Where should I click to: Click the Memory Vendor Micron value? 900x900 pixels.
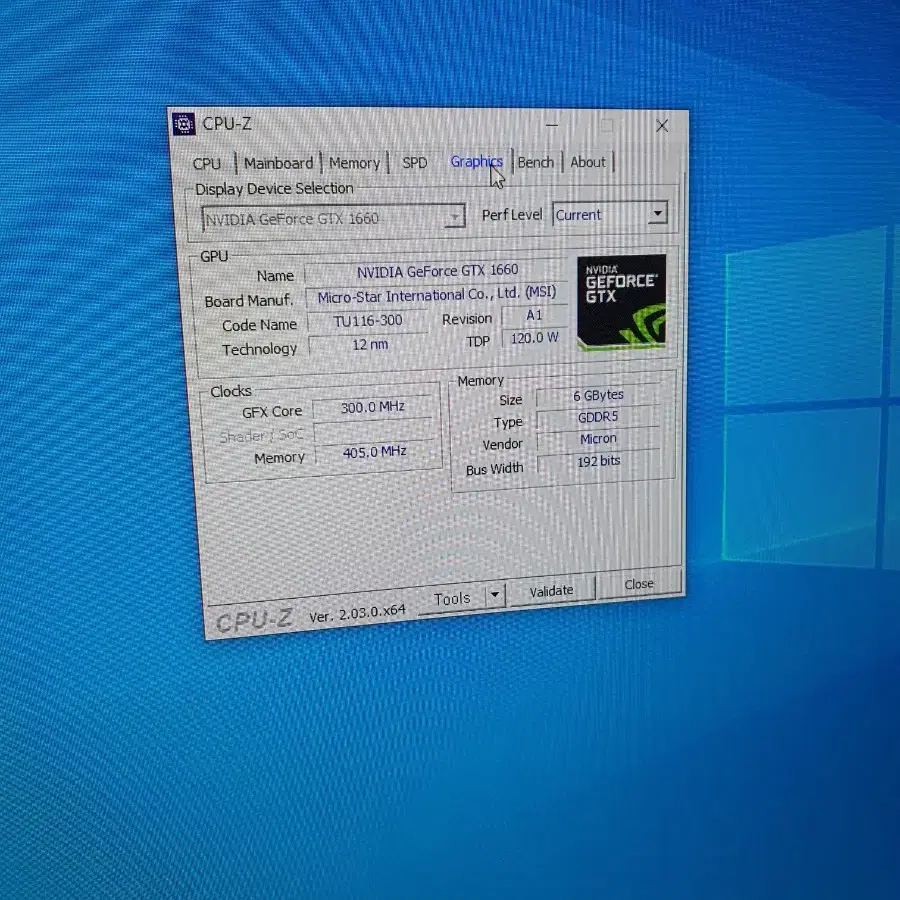(x=598, y=439)
